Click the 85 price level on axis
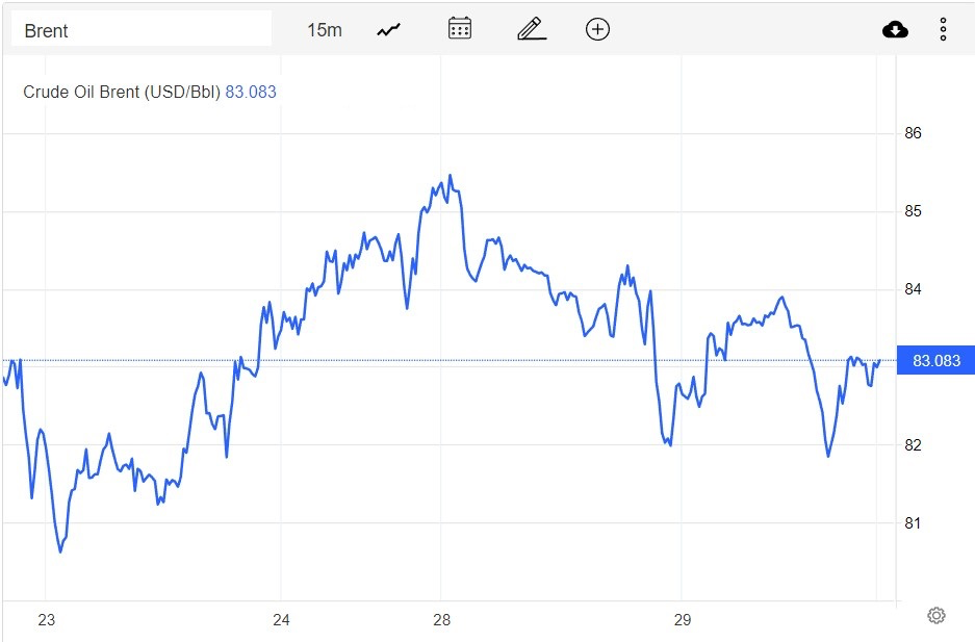Viewport: 977px width, 643px height. click(912, 211)
